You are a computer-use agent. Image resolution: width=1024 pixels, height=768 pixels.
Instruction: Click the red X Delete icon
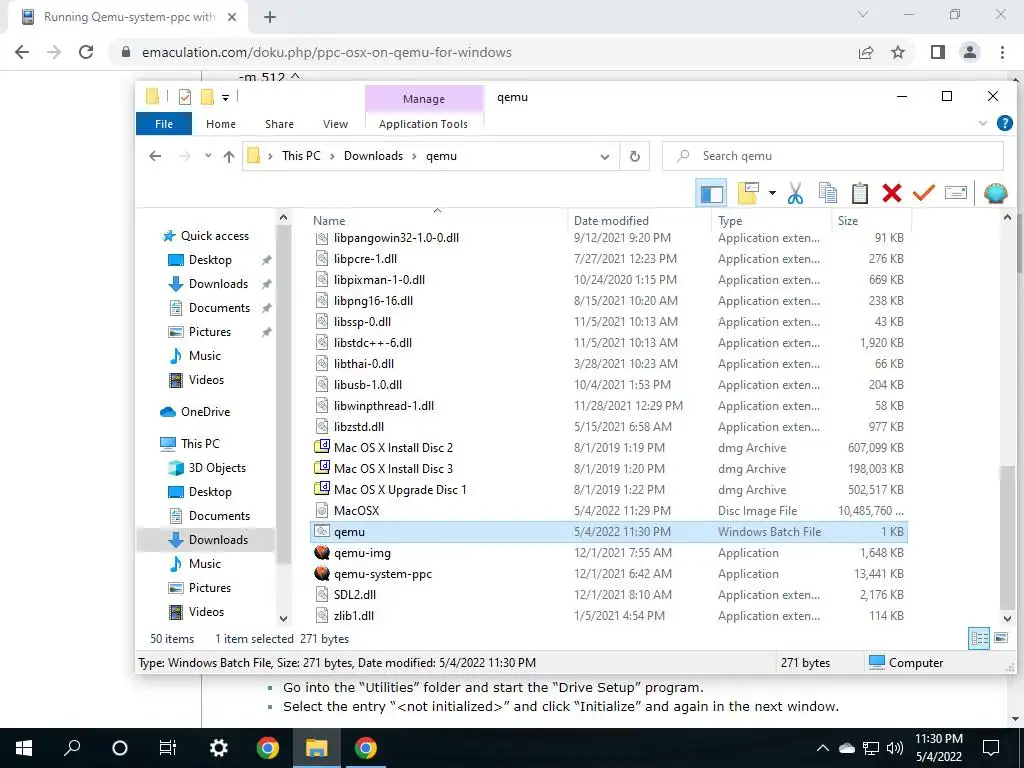point(891,193)
